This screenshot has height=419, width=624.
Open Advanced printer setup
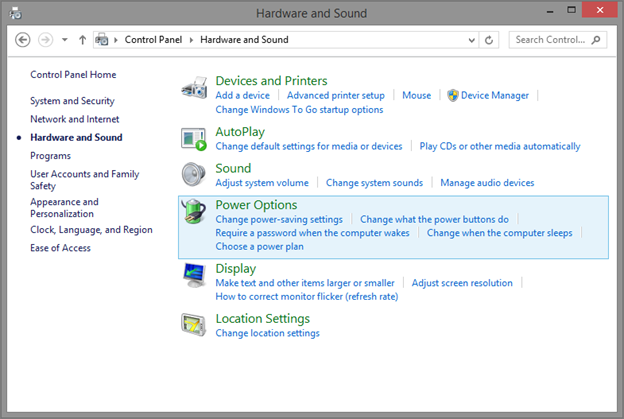(x=336, y=95)
